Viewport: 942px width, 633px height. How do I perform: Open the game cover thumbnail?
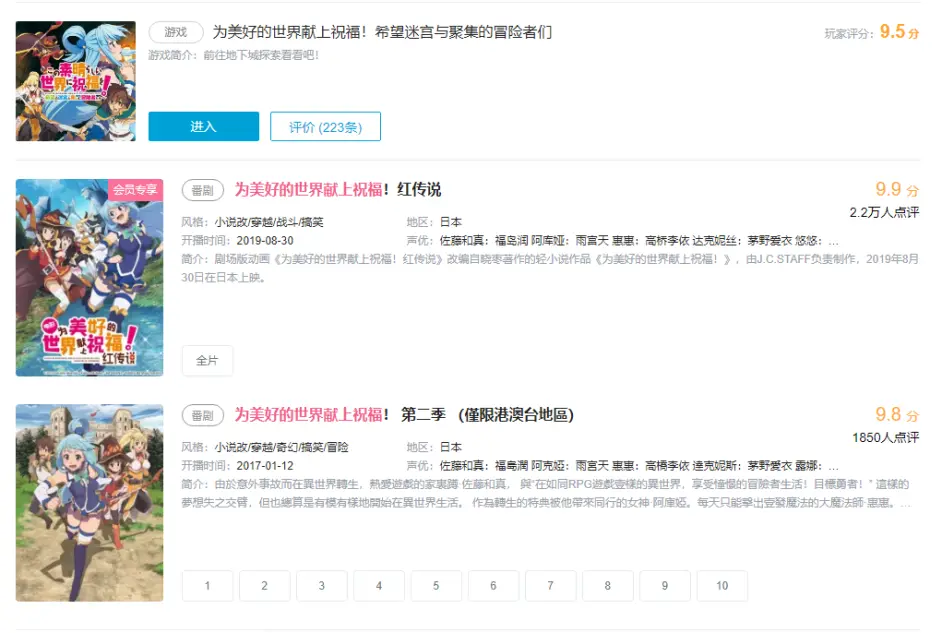[76, 81]
